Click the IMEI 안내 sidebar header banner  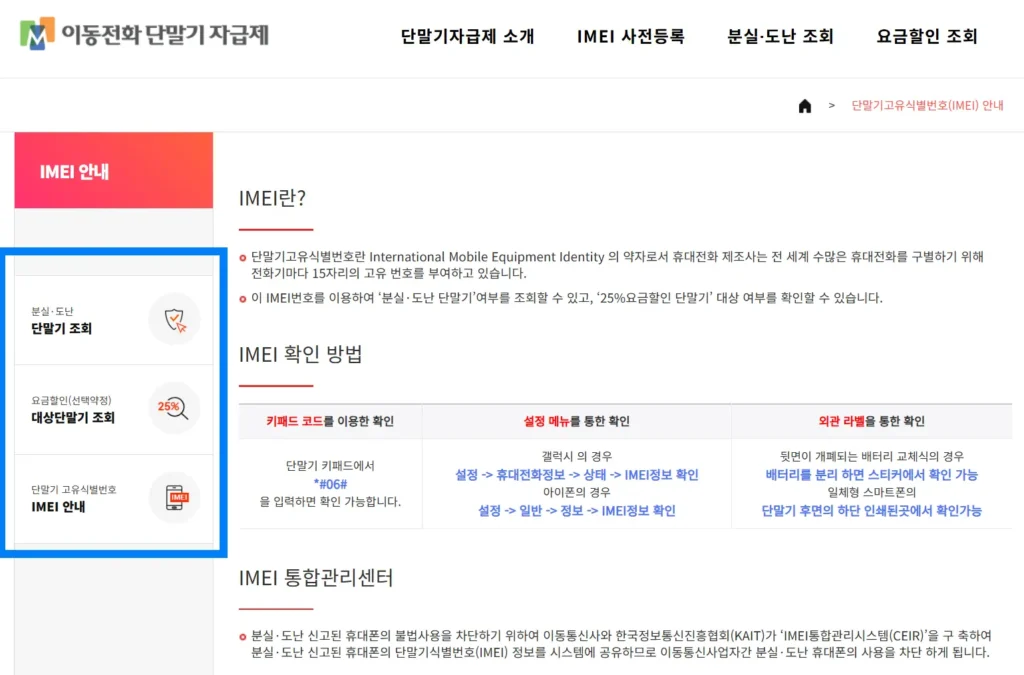114,170
